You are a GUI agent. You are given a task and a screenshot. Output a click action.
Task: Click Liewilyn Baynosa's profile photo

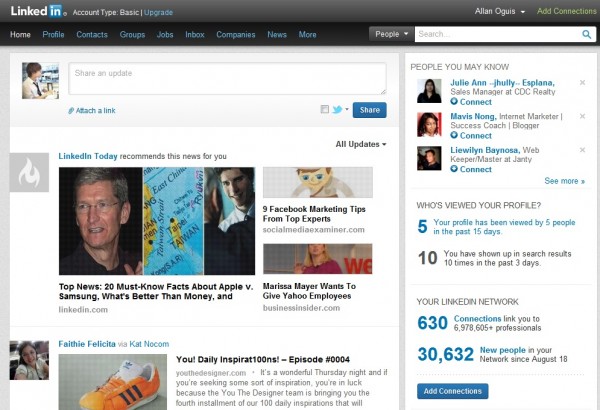429,158
